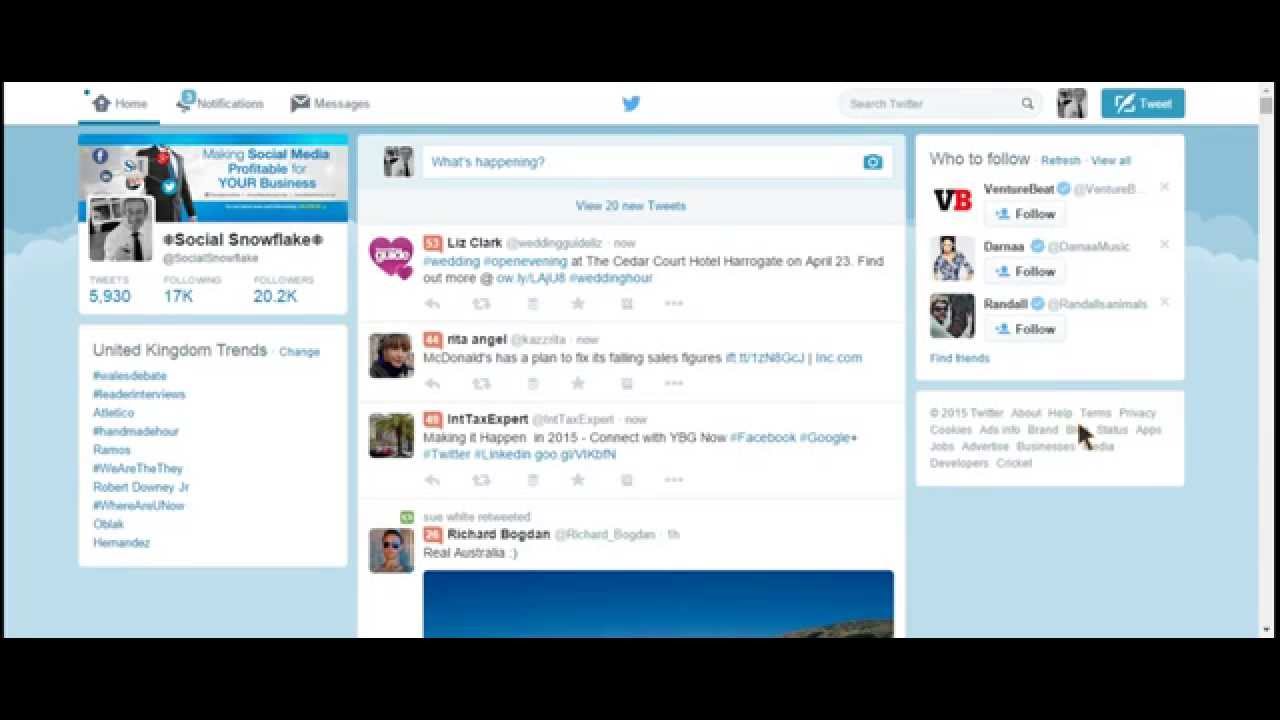Open rita angel's profile avatar

(x=391, y=355)
